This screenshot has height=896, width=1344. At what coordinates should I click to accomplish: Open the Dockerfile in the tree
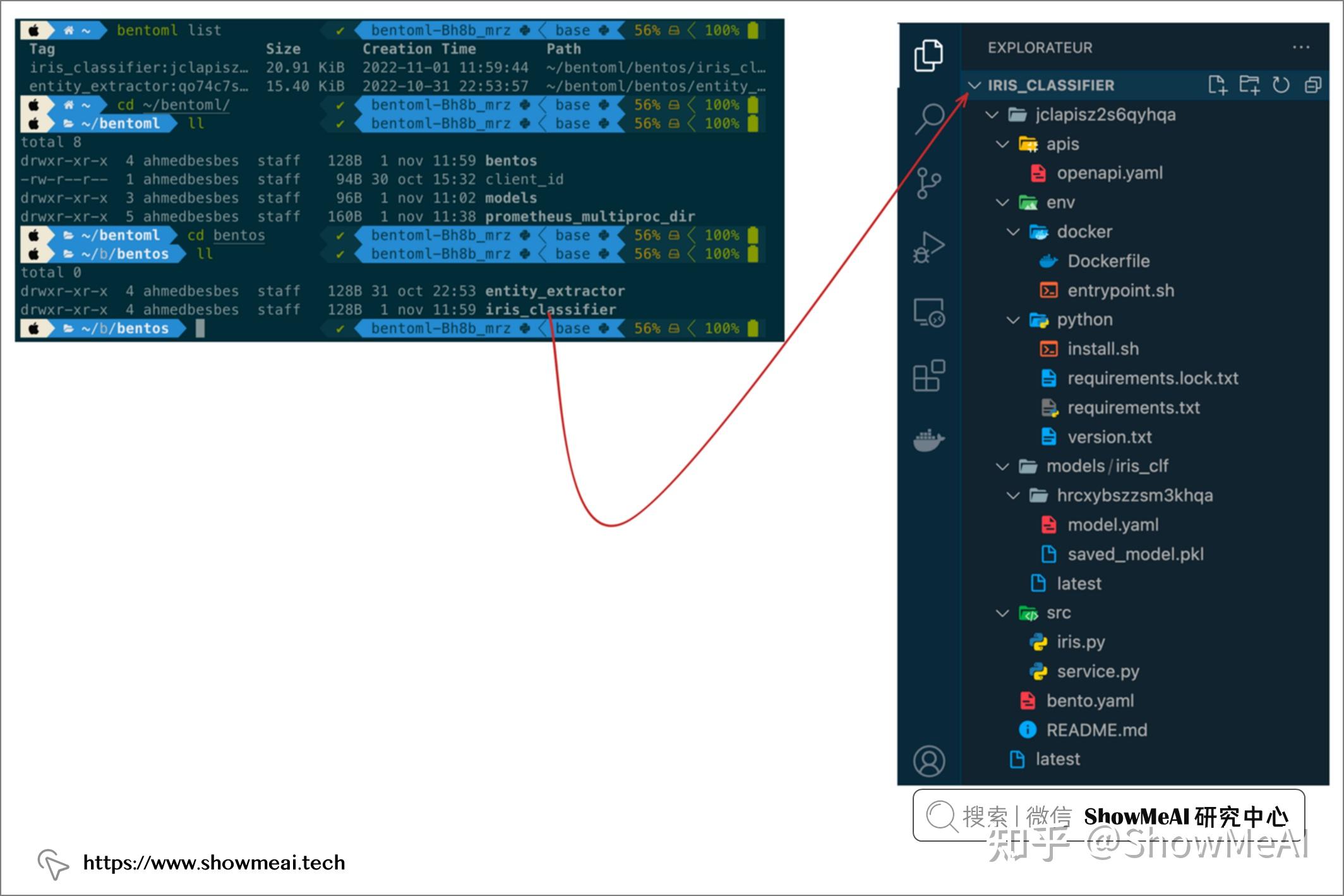click(1108, 261)
